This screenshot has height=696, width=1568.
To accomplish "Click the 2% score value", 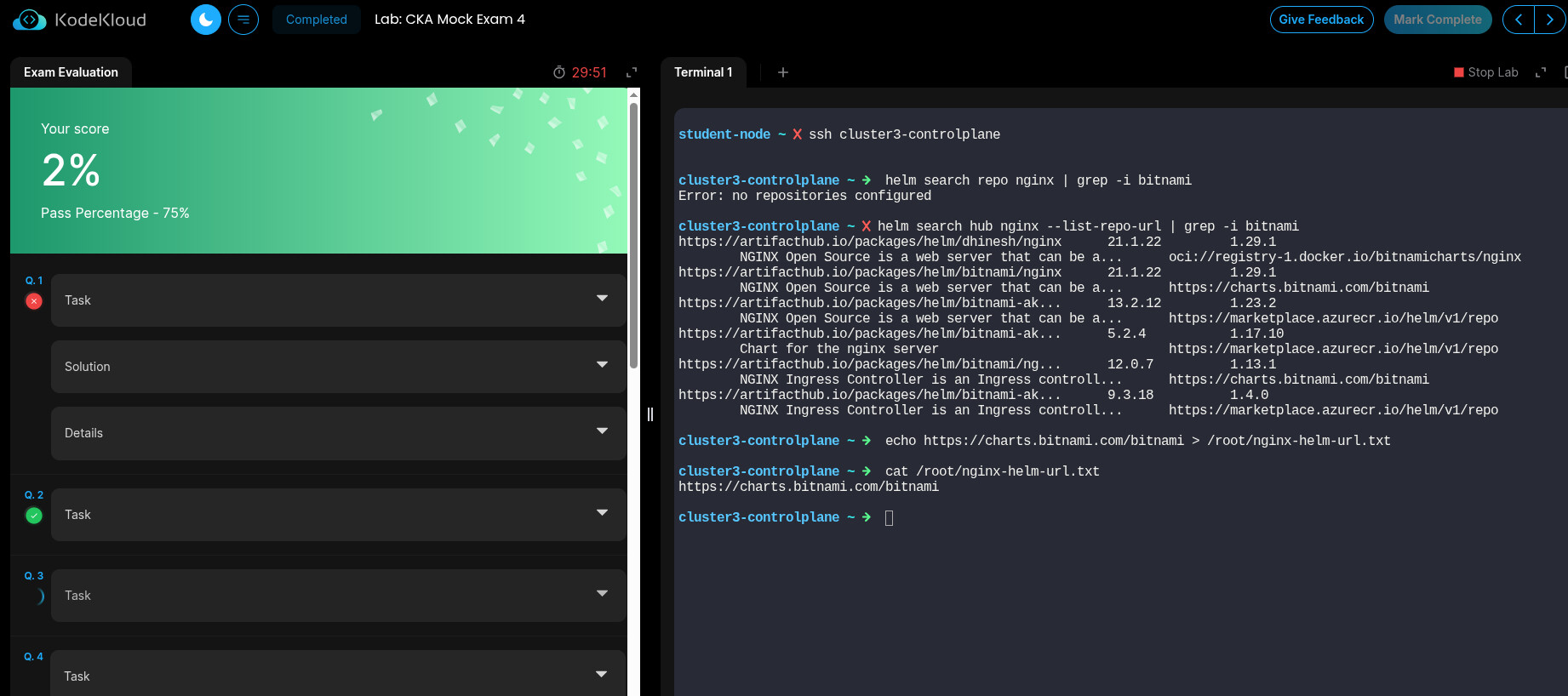I will tap(72, 170).
